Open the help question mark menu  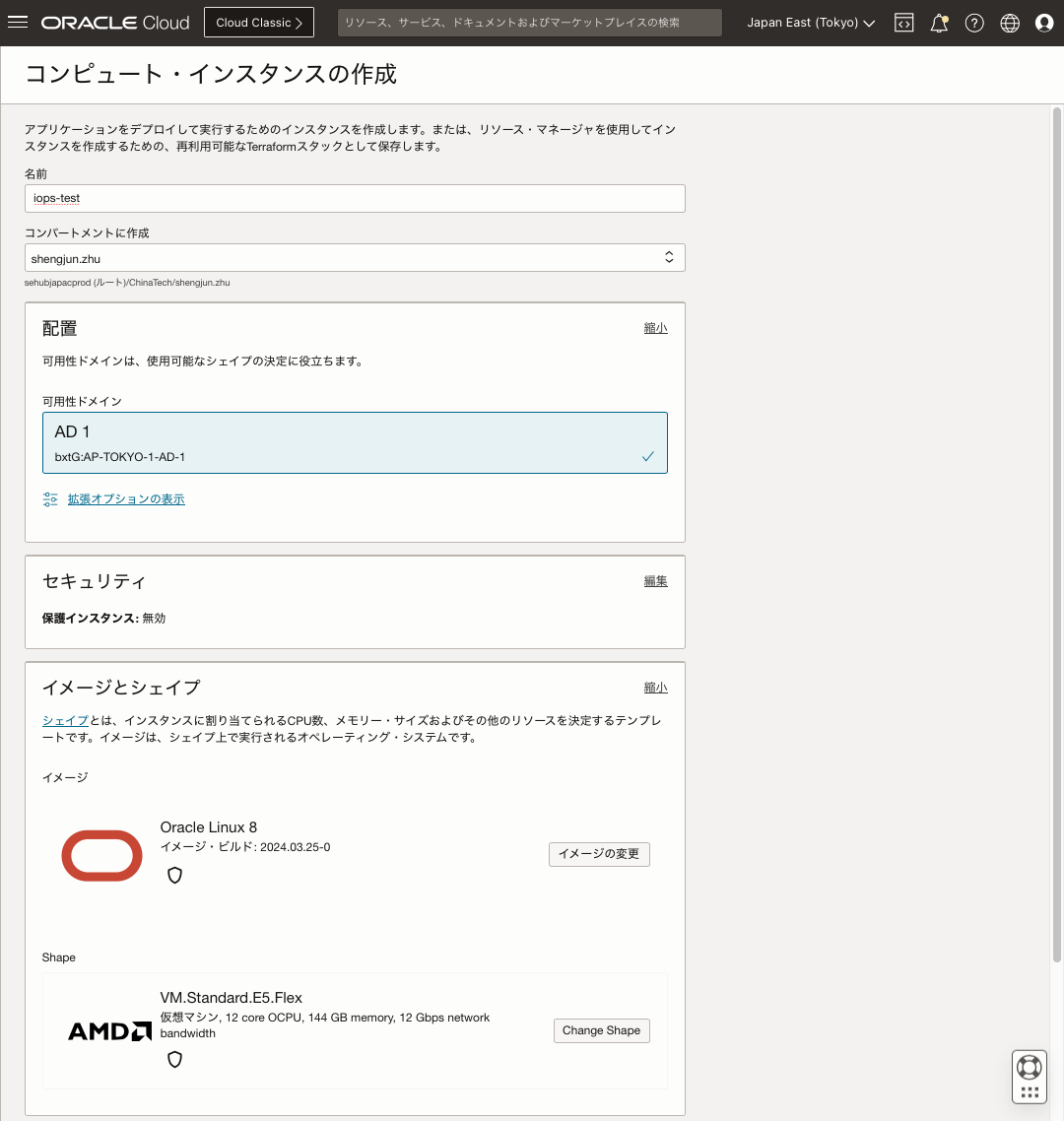[x=974, y=23]
